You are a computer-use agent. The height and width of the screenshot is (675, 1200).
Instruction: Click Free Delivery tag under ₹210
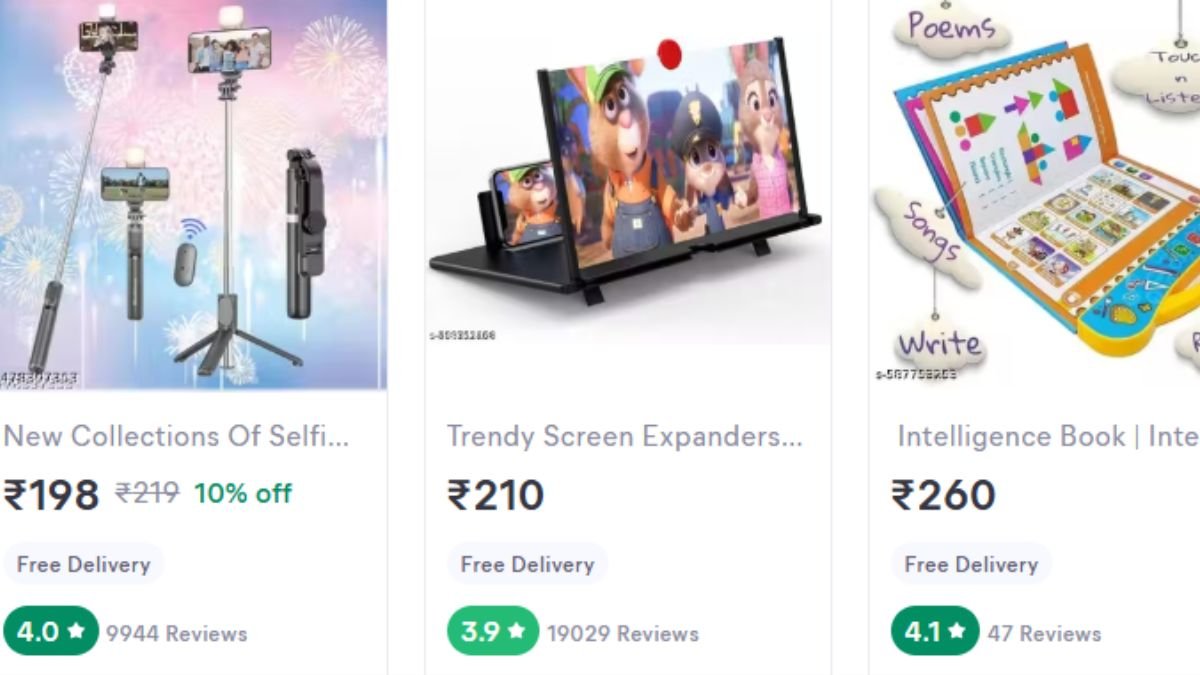point(527,564)
